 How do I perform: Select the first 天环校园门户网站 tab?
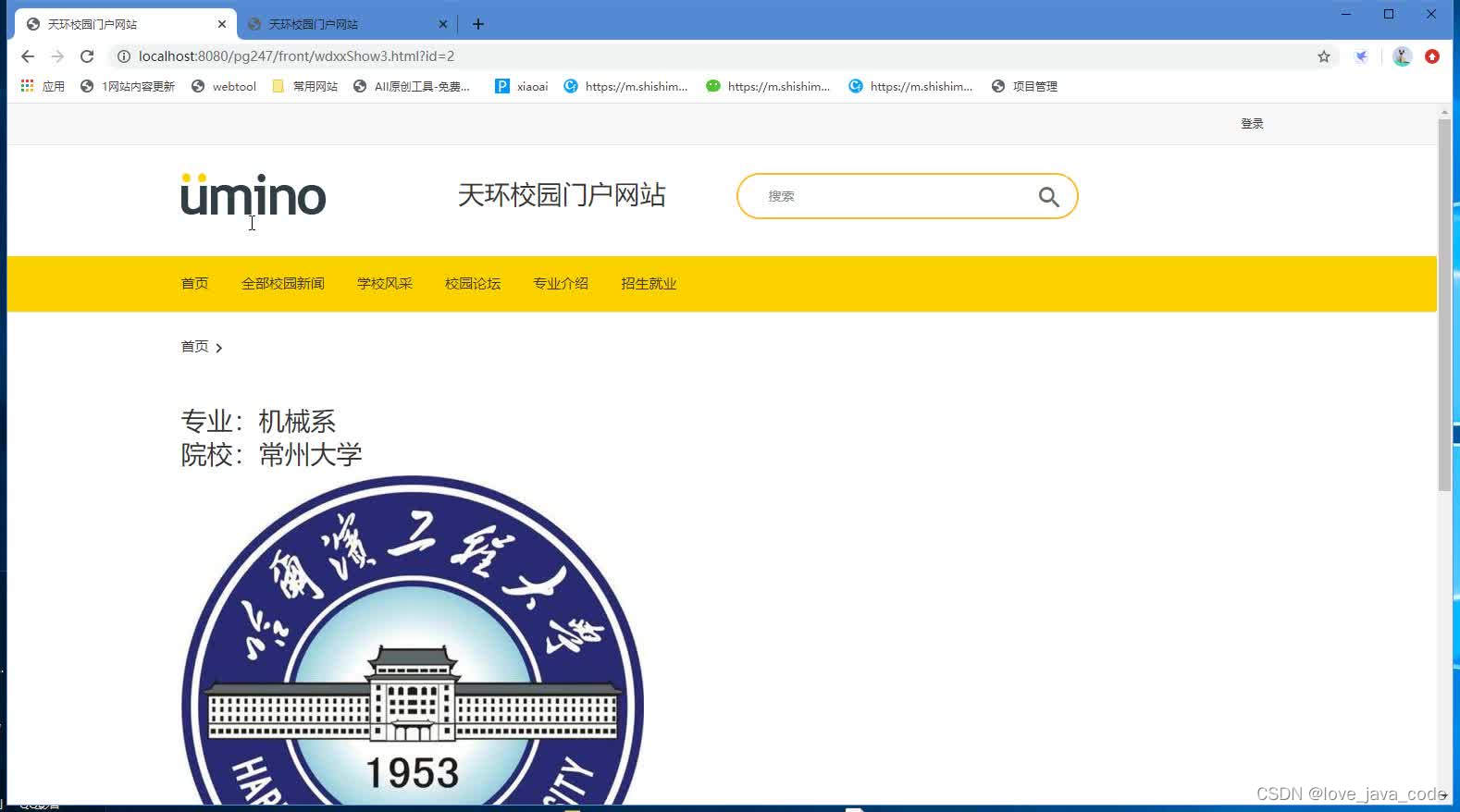[x=126, y=24]
